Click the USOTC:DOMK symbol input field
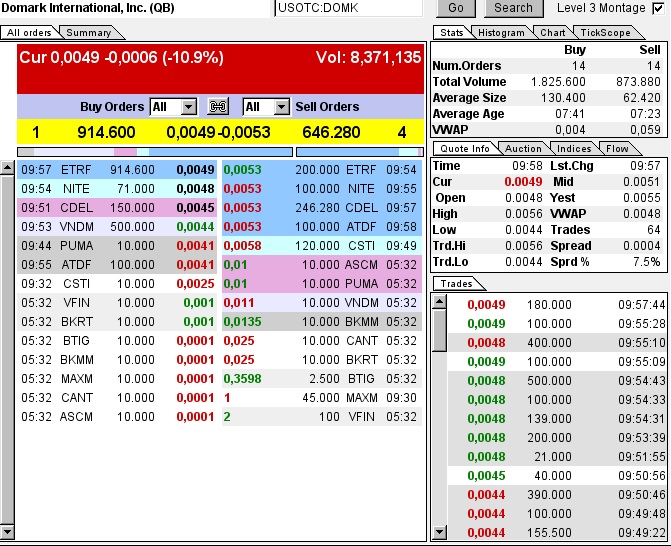This screenshot has height=546, width=671. (x=348, y=8)
